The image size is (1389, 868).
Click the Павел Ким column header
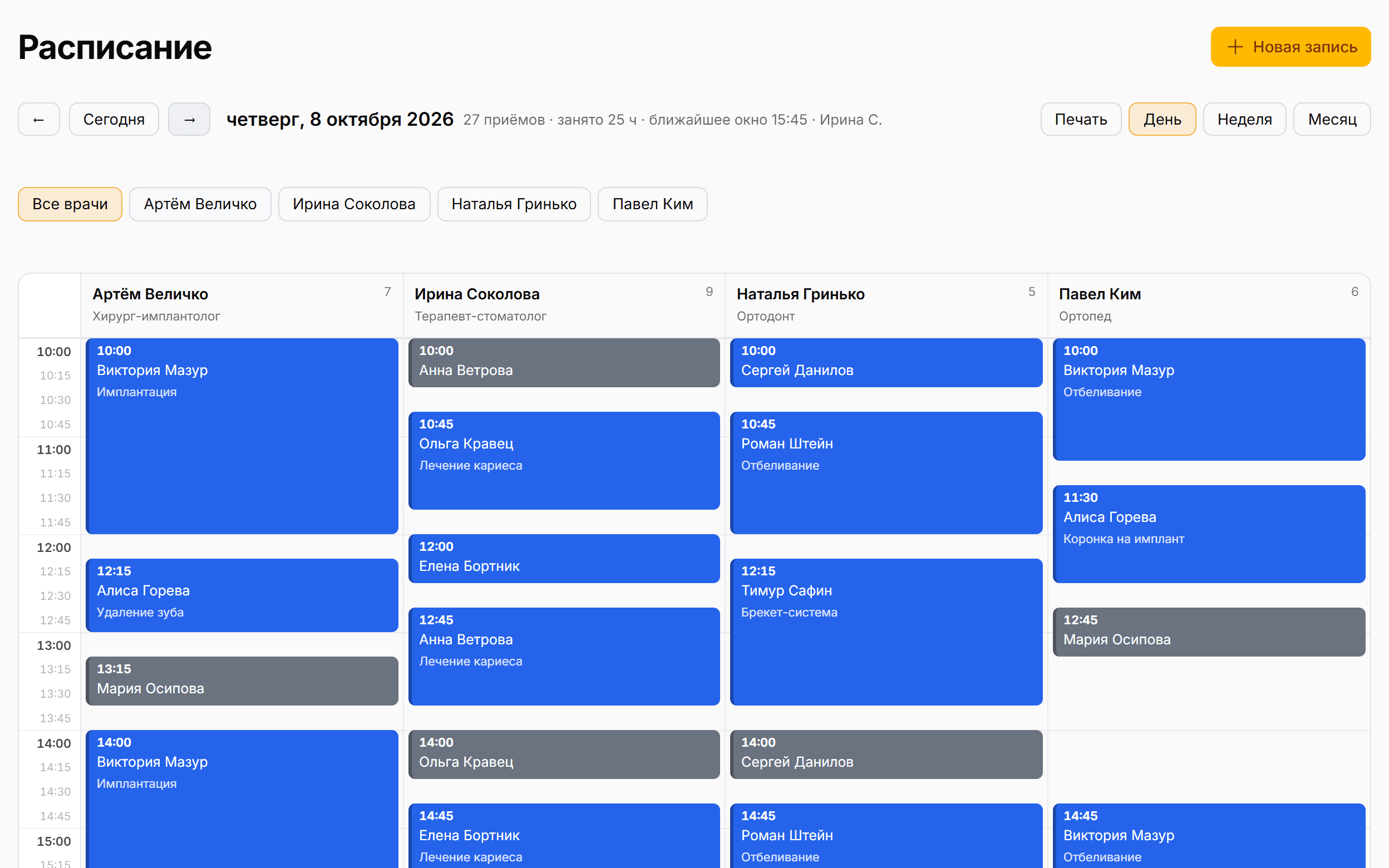pyautogui.click(x=1209, y=305)
